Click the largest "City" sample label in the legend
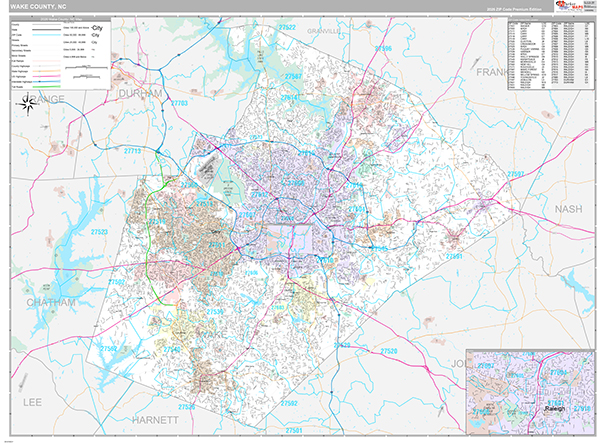Viewport: 600px width, 443px height. pos(97,28)
